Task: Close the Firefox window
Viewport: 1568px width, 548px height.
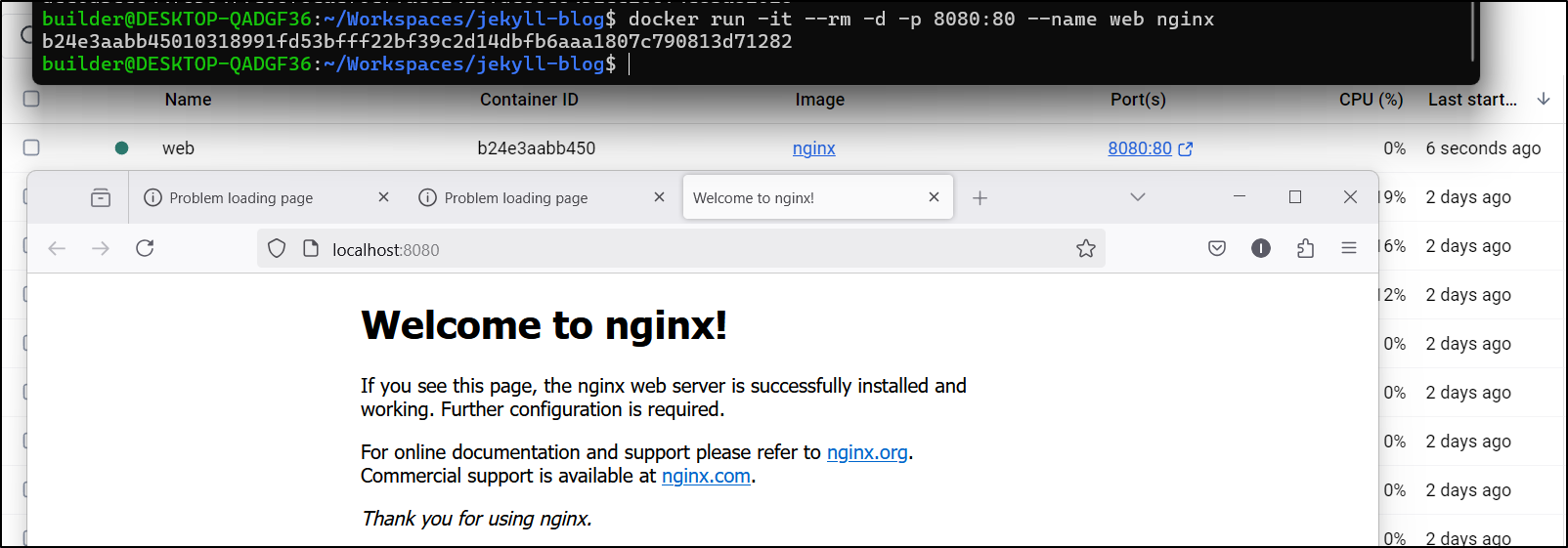Action: pos(1350,196)
